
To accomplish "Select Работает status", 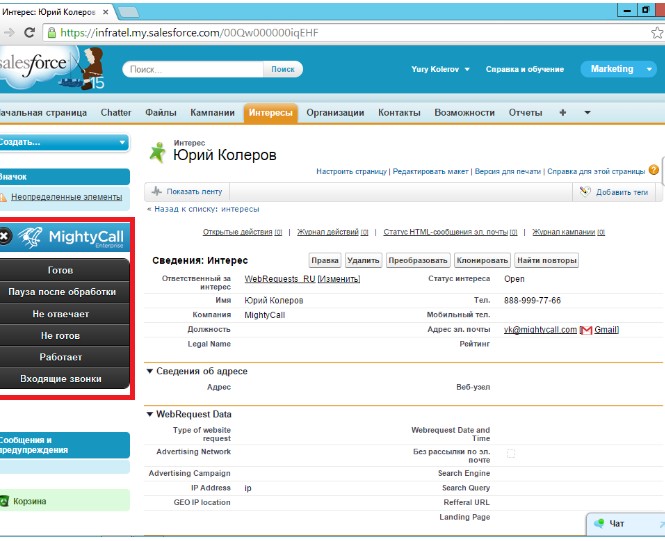I will (64, 357).
